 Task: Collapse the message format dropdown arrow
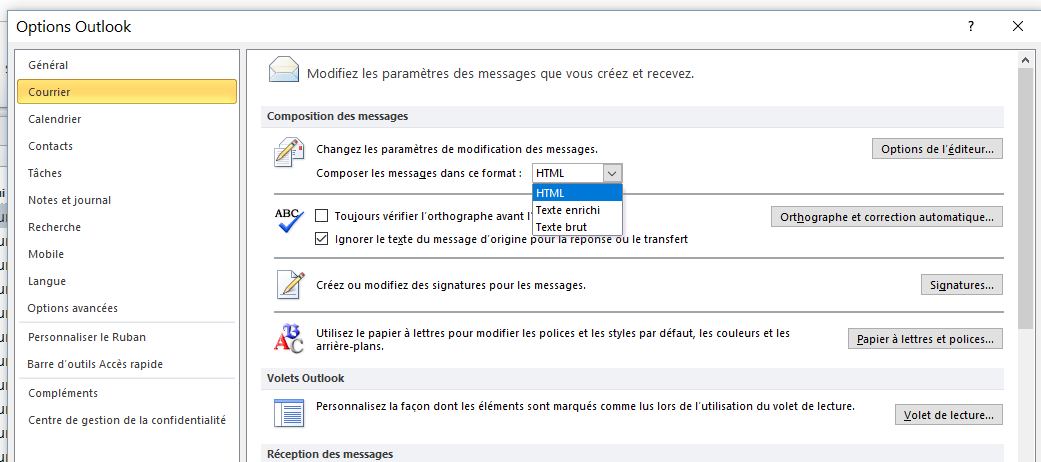(x=612, y=173)
